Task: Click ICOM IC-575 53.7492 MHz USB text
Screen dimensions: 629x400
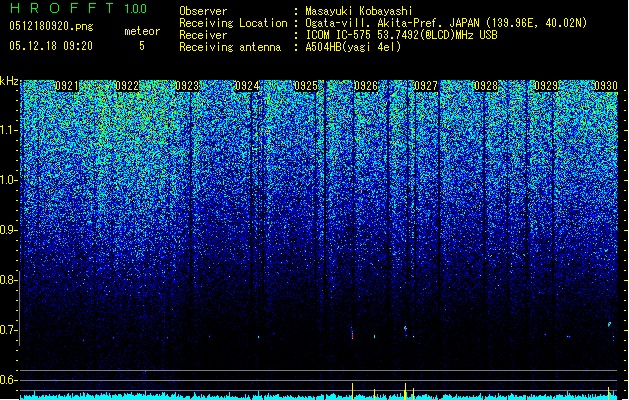Action: [401, 35]
